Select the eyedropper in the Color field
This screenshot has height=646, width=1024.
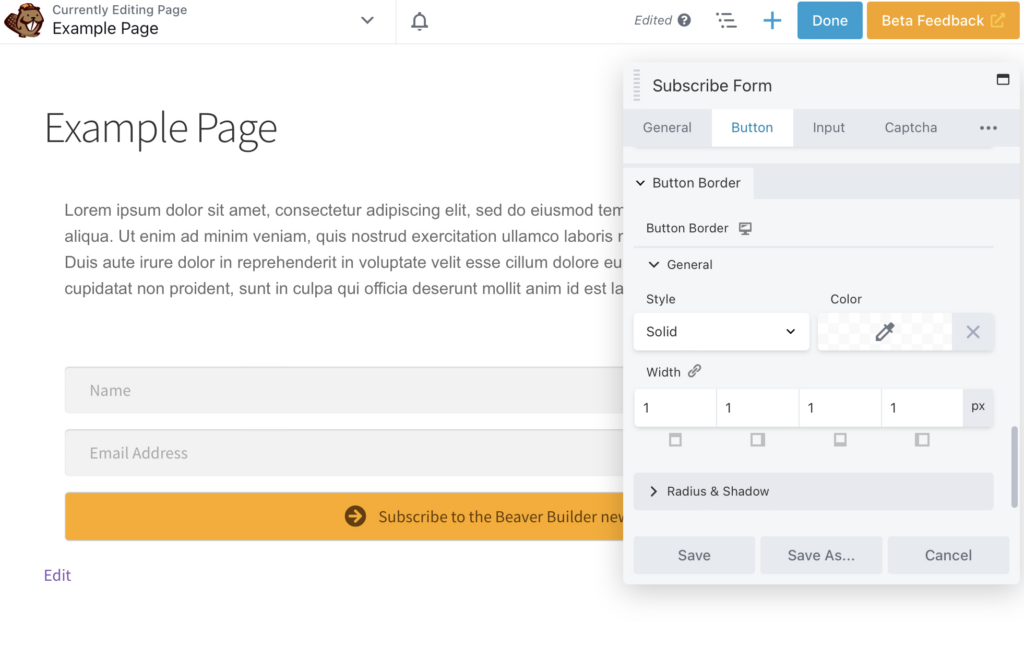[x=884, y=331]
